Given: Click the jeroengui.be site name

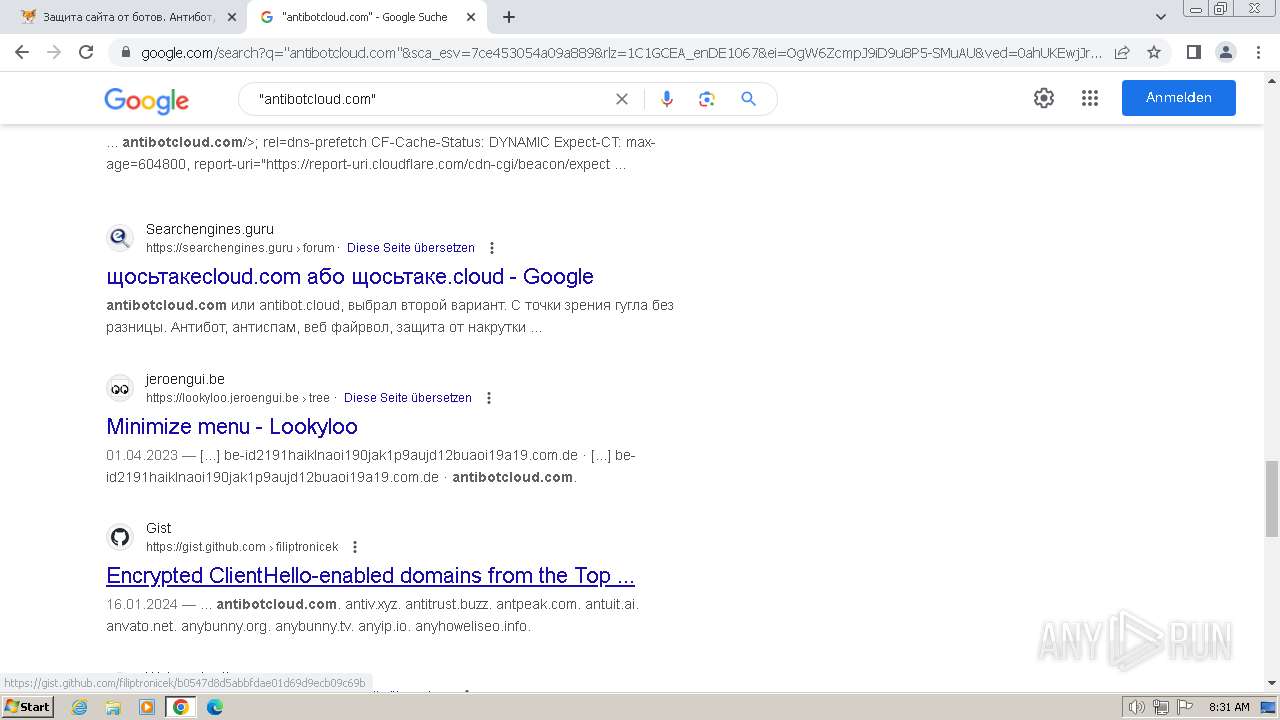Looking at the screenshot, I should [x=185, y=379].
